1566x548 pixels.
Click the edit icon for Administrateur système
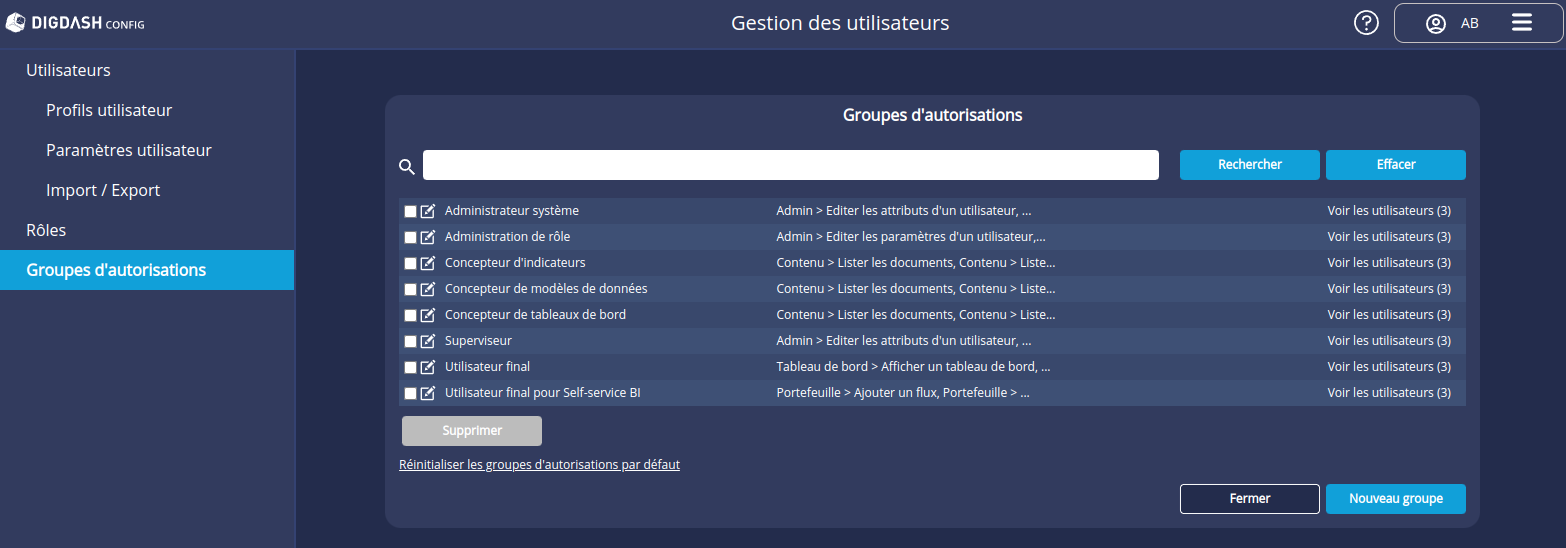(428, 211)
